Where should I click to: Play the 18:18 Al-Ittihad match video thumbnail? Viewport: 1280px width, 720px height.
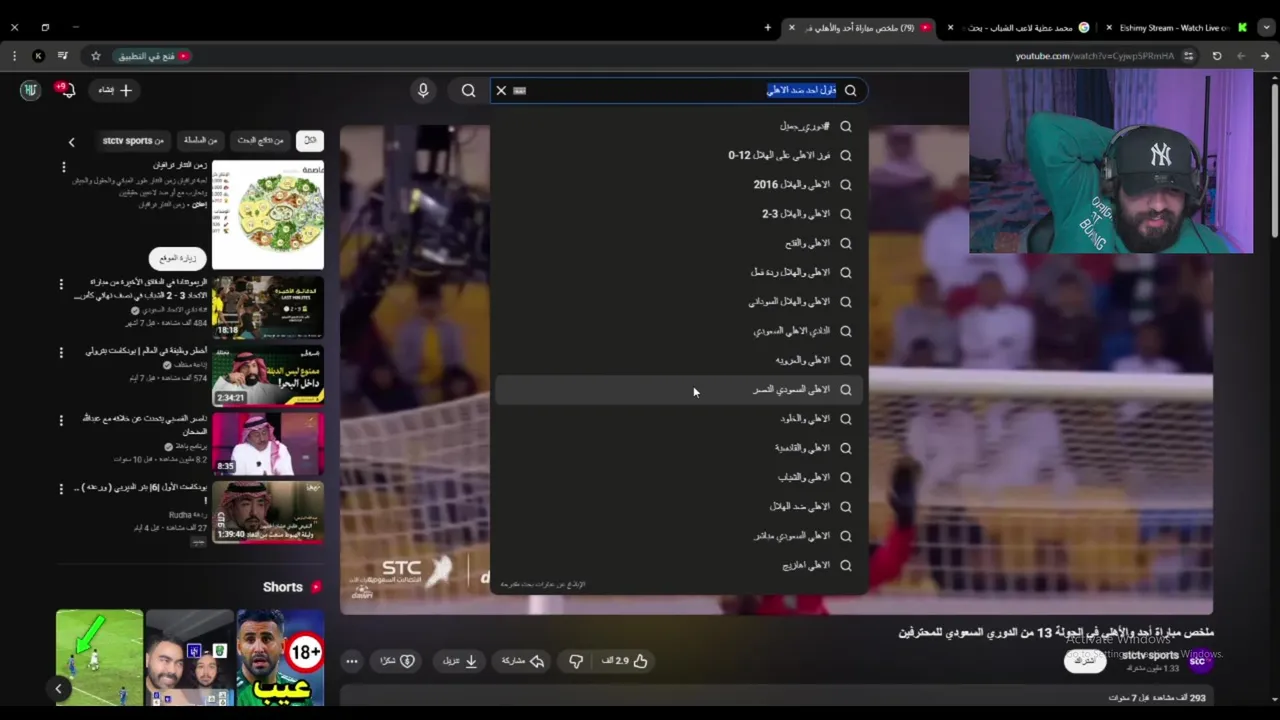point(268,307)
